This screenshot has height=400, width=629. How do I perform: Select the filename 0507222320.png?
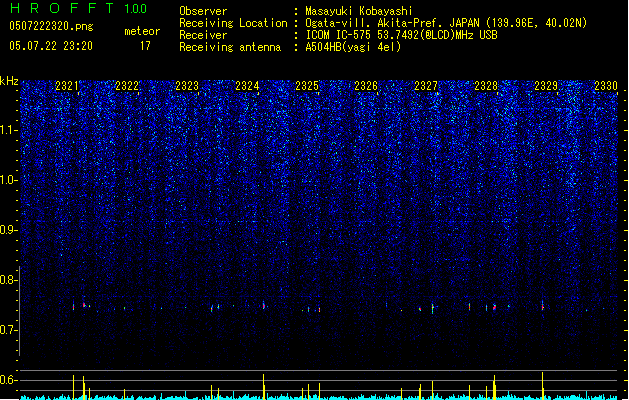(51, 26)
